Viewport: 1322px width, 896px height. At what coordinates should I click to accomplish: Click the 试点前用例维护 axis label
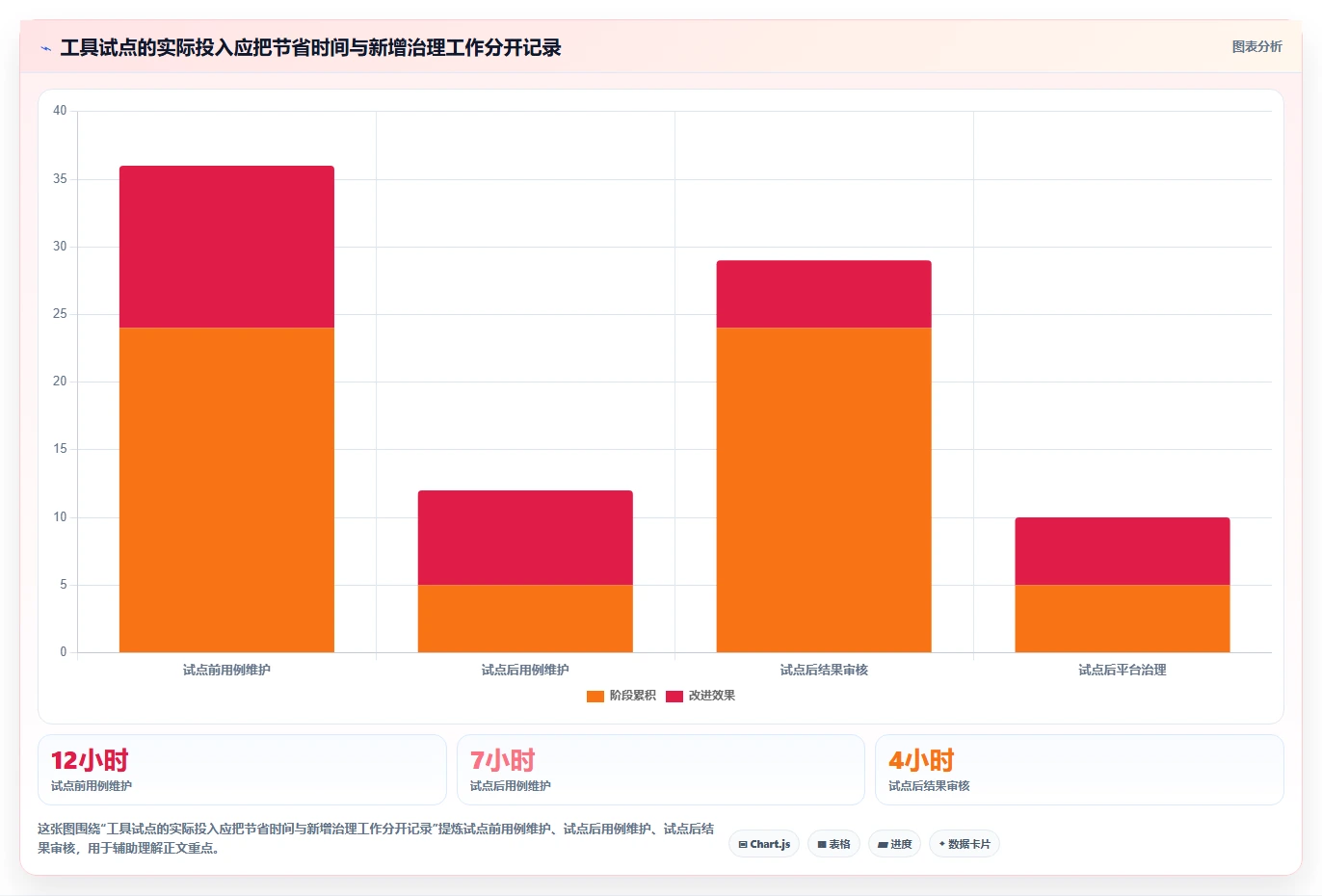[226, 670]
